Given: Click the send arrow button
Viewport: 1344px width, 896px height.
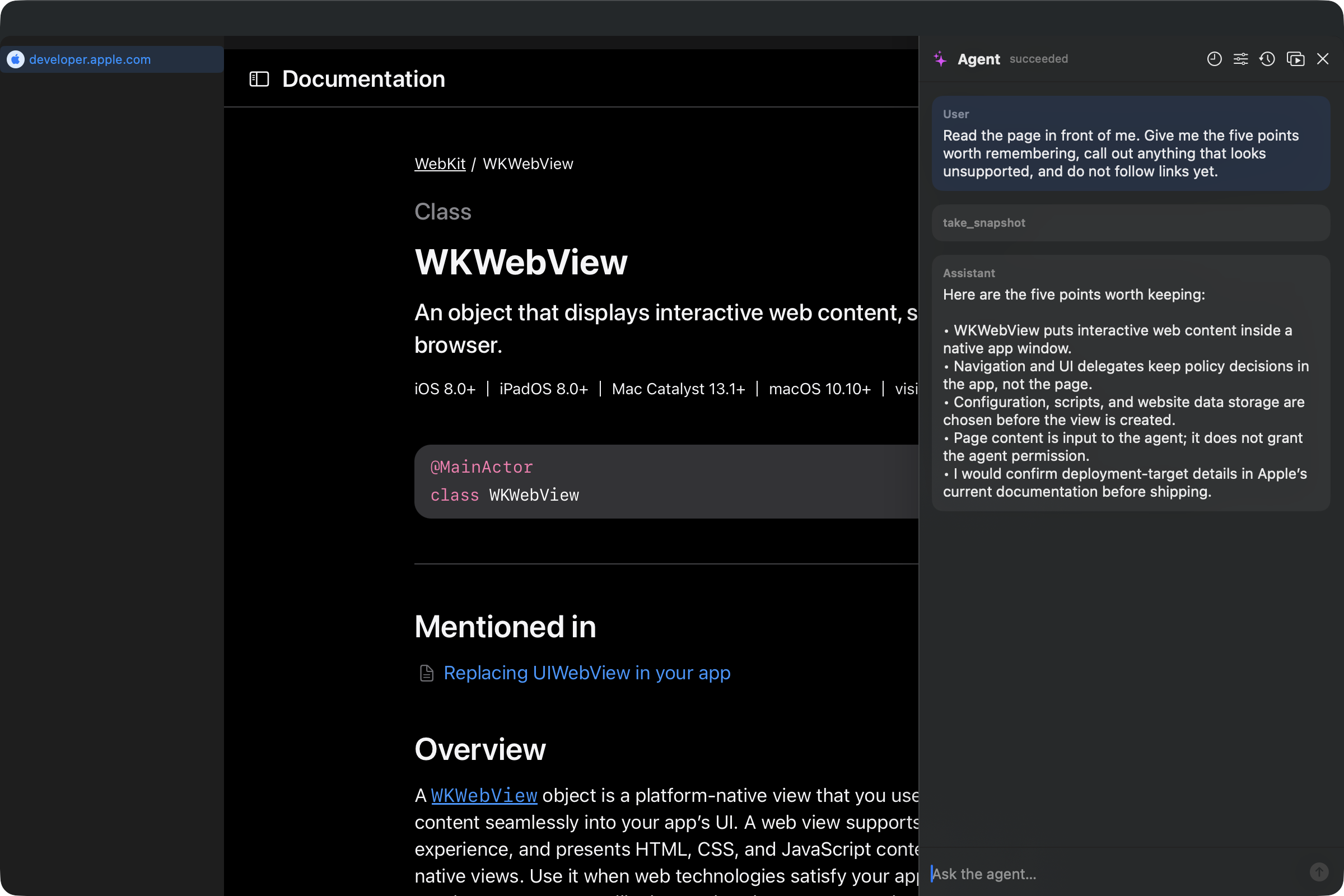Looking at the screenshot, I should [1319, 872].
